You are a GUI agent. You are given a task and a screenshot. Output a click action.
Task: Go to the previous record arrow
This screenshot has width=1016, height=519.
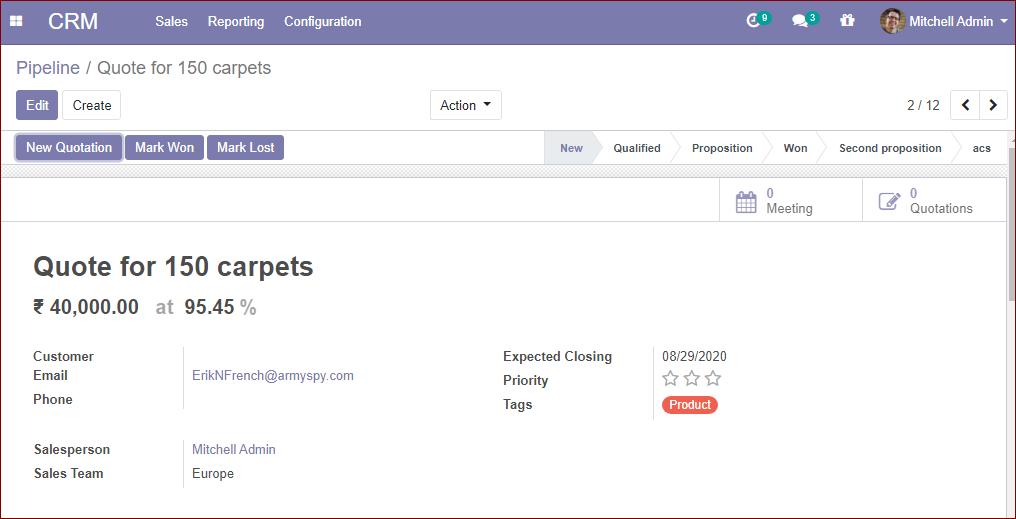965,105
